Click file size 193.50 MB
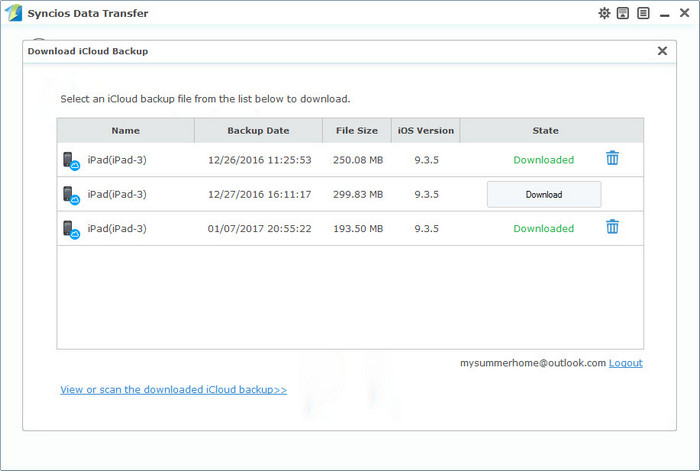Viewport: 700px width, 471px height. [x=358, y=229]
